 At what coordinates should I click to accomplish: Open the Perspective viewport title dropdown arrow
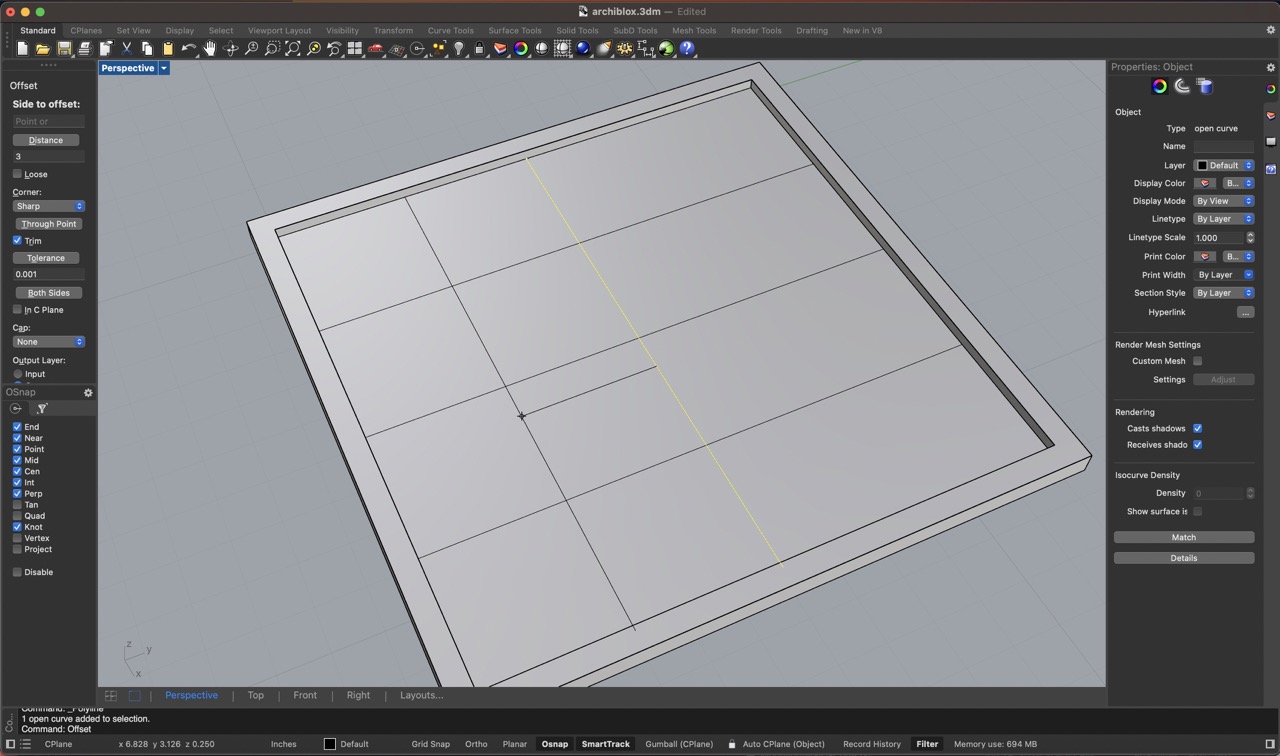click(x=163, y=68)
